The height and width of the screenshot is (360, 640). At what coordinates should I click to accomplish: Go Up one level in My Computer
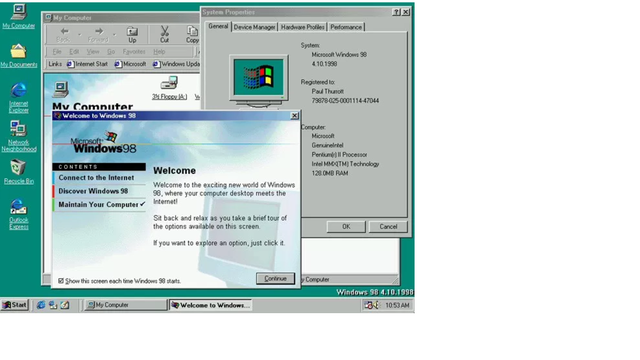tap(132, 35)
